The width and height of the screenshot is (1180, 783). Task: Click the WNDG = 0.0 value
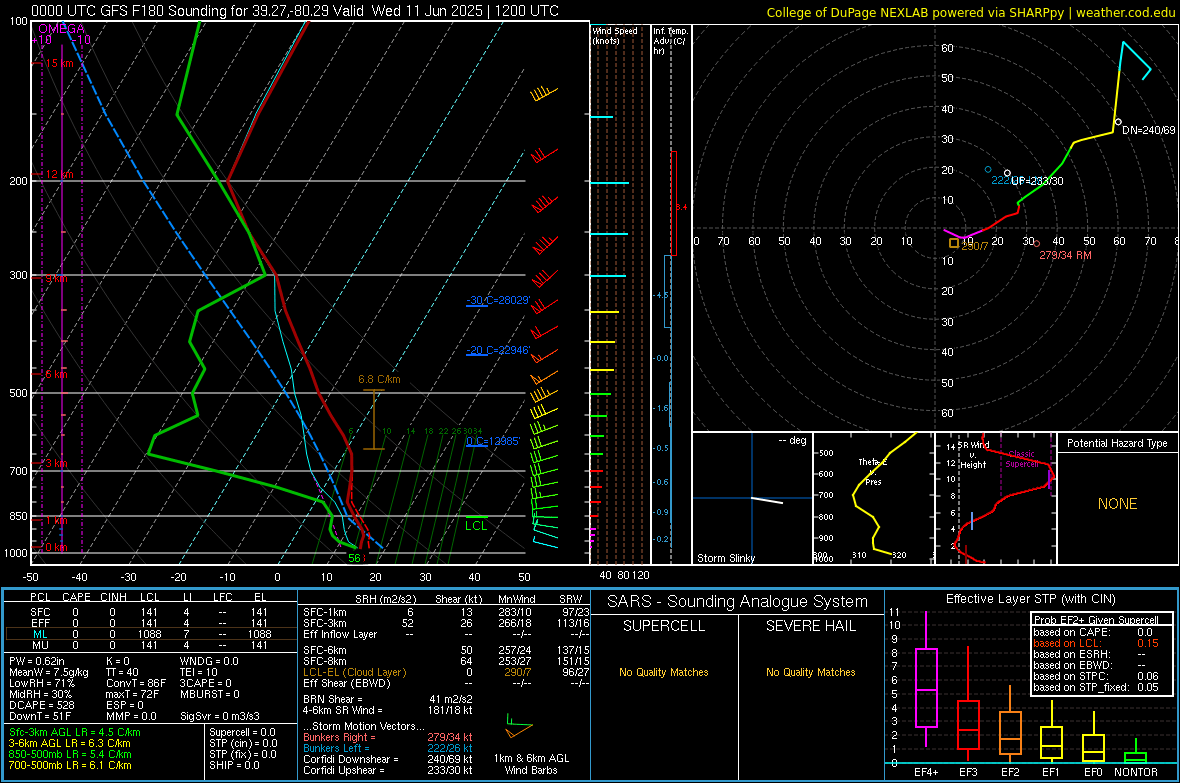(209, 661)
